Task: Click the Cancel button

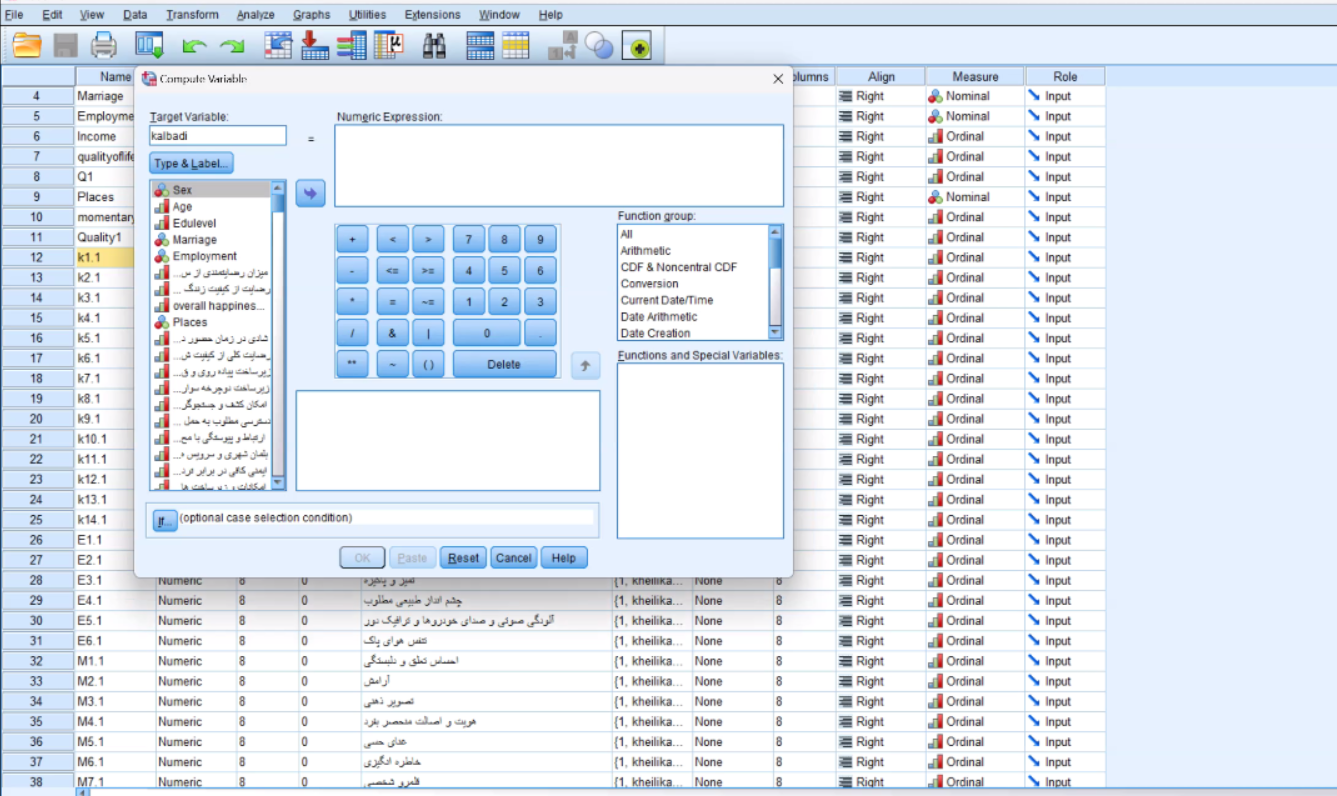Action: pos(513,558)
